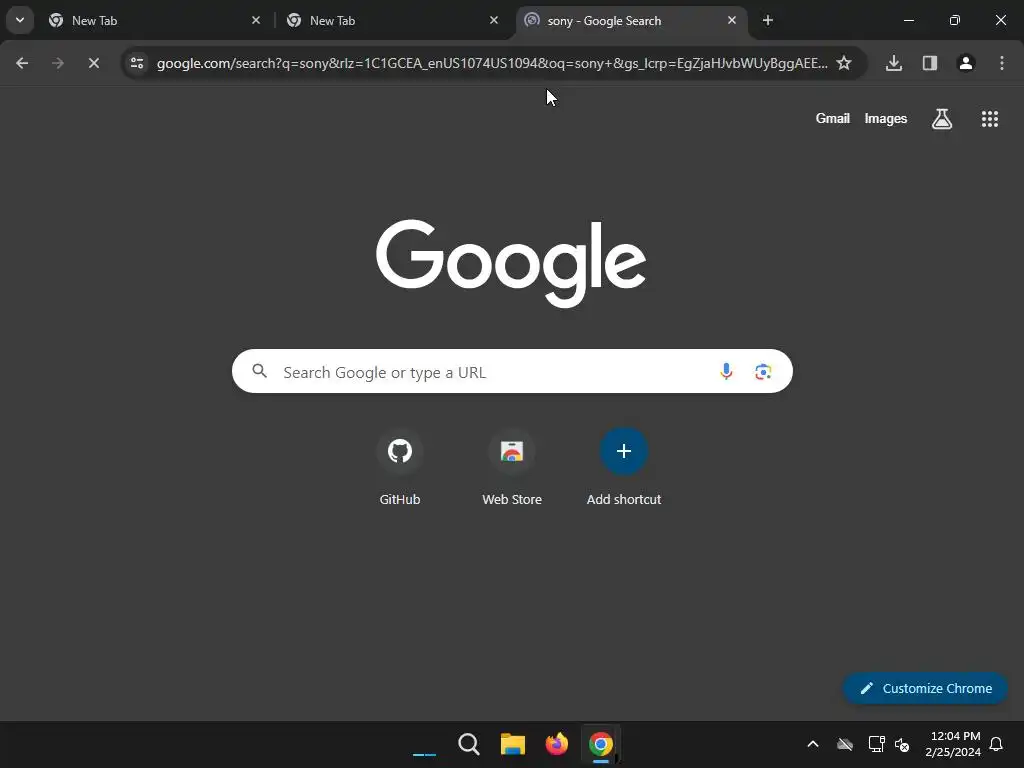Viewport: 1024px width, 768px height.
Task: Open Windows taskbar search
Action: [x=469, y=744]
